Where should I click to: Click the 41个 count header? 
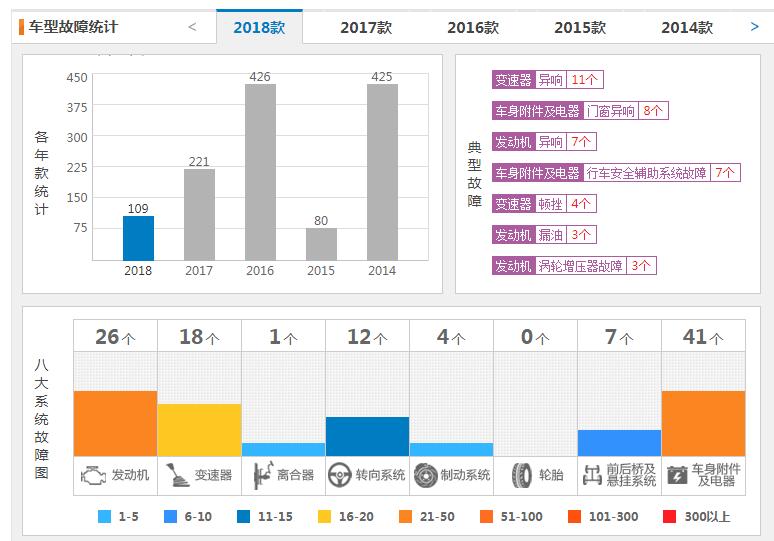pyautogui.click(x=703, y=337)
